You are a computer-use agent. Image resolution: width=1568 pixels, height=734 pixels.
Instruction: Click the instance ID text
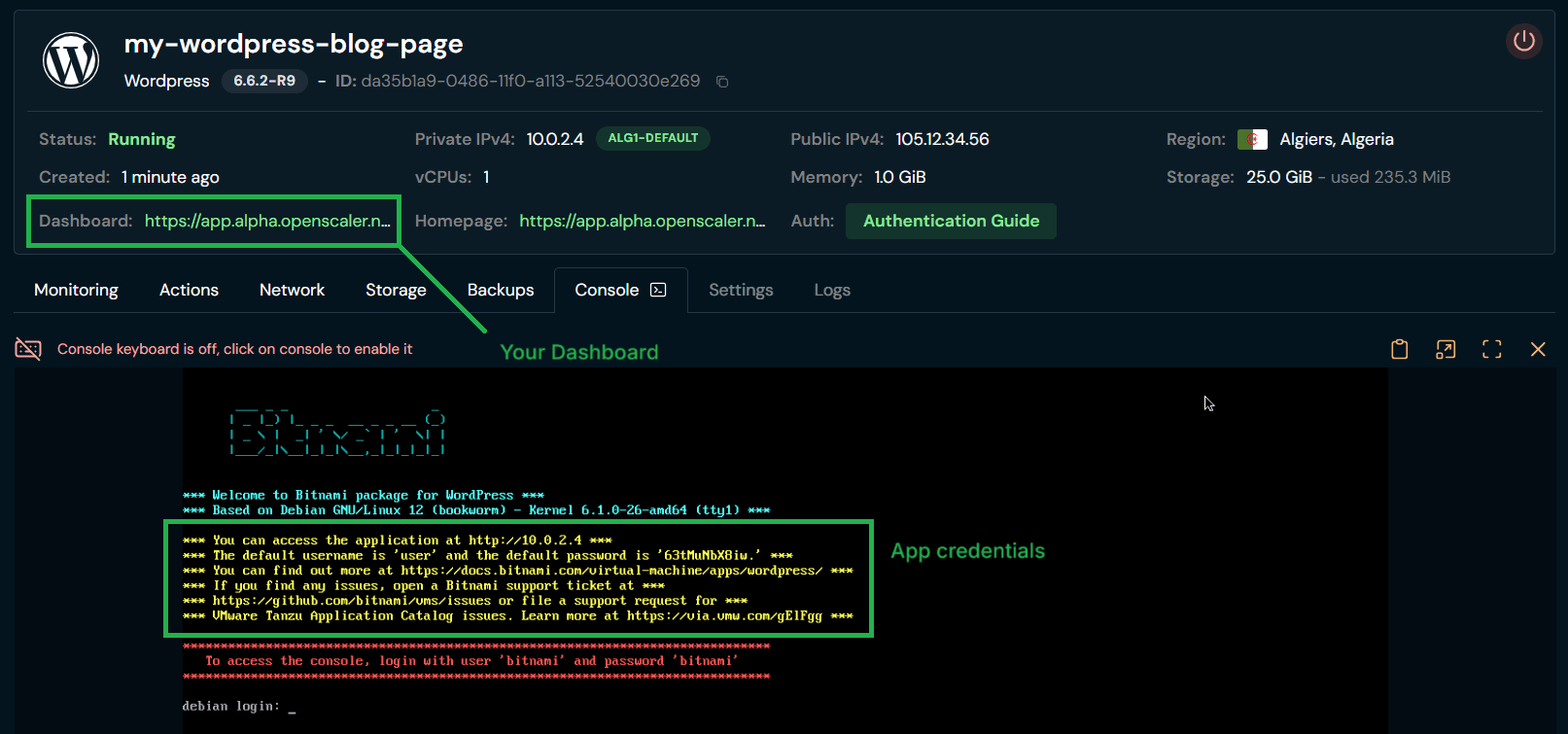(531, 81)
